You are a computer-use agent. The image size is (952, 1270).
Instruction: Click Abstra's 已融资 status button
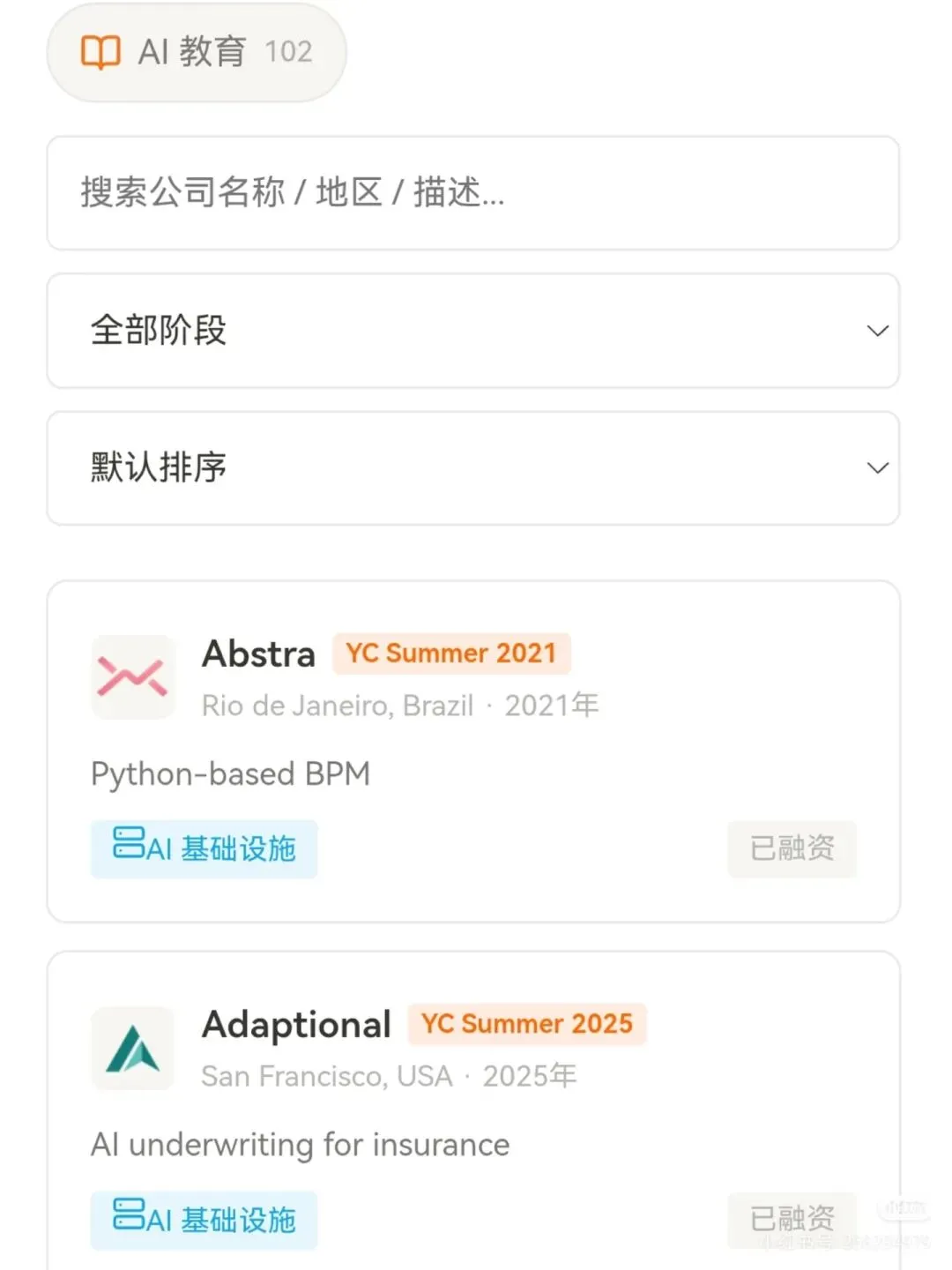point(792,848)
